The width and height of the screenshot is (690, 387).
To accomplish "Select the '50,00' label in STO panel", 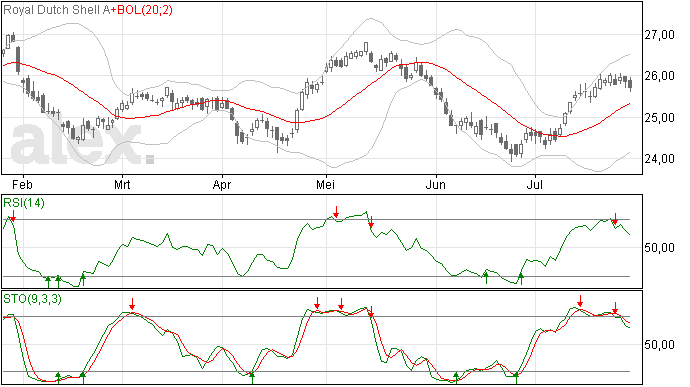I will [659, 345].
